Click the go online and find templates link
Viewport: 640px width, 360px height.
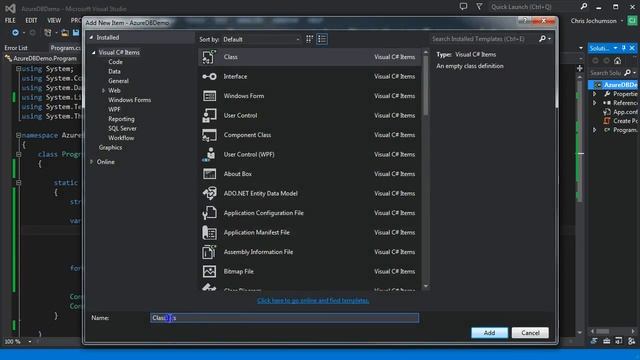tap(313, 300)
